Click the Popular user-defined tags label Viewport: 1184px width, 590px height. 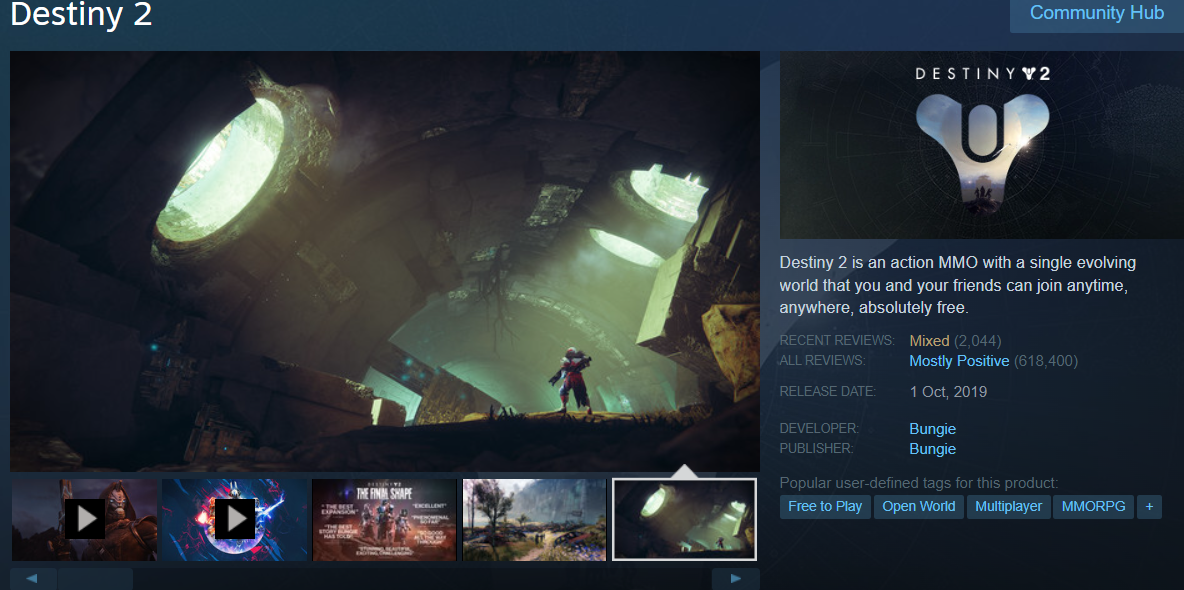(919, 483)
